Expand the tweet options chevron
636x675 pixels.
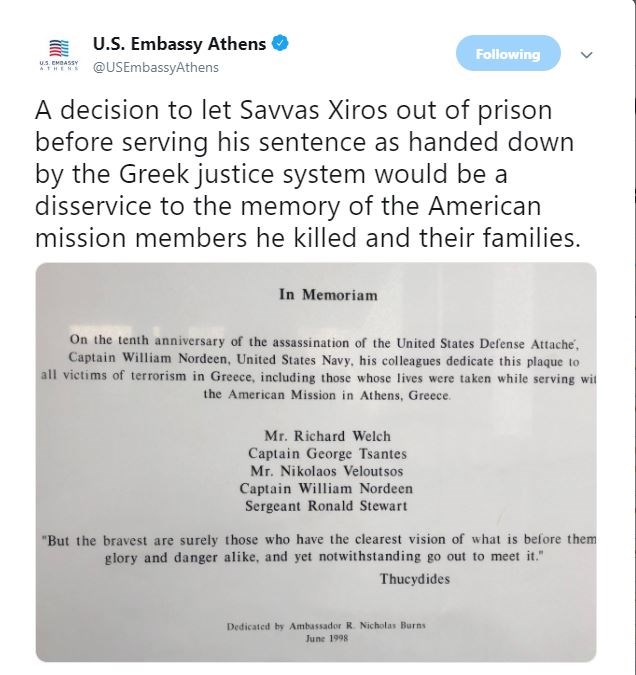pyautogui.click(x=587, y=55)
